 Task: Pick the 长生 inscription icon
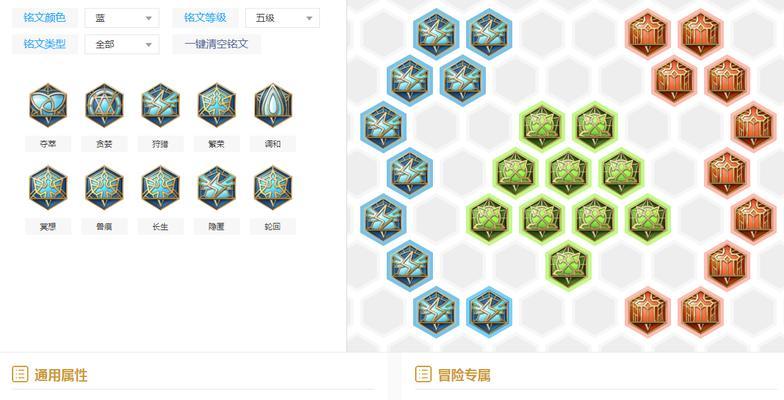point(160,188)
